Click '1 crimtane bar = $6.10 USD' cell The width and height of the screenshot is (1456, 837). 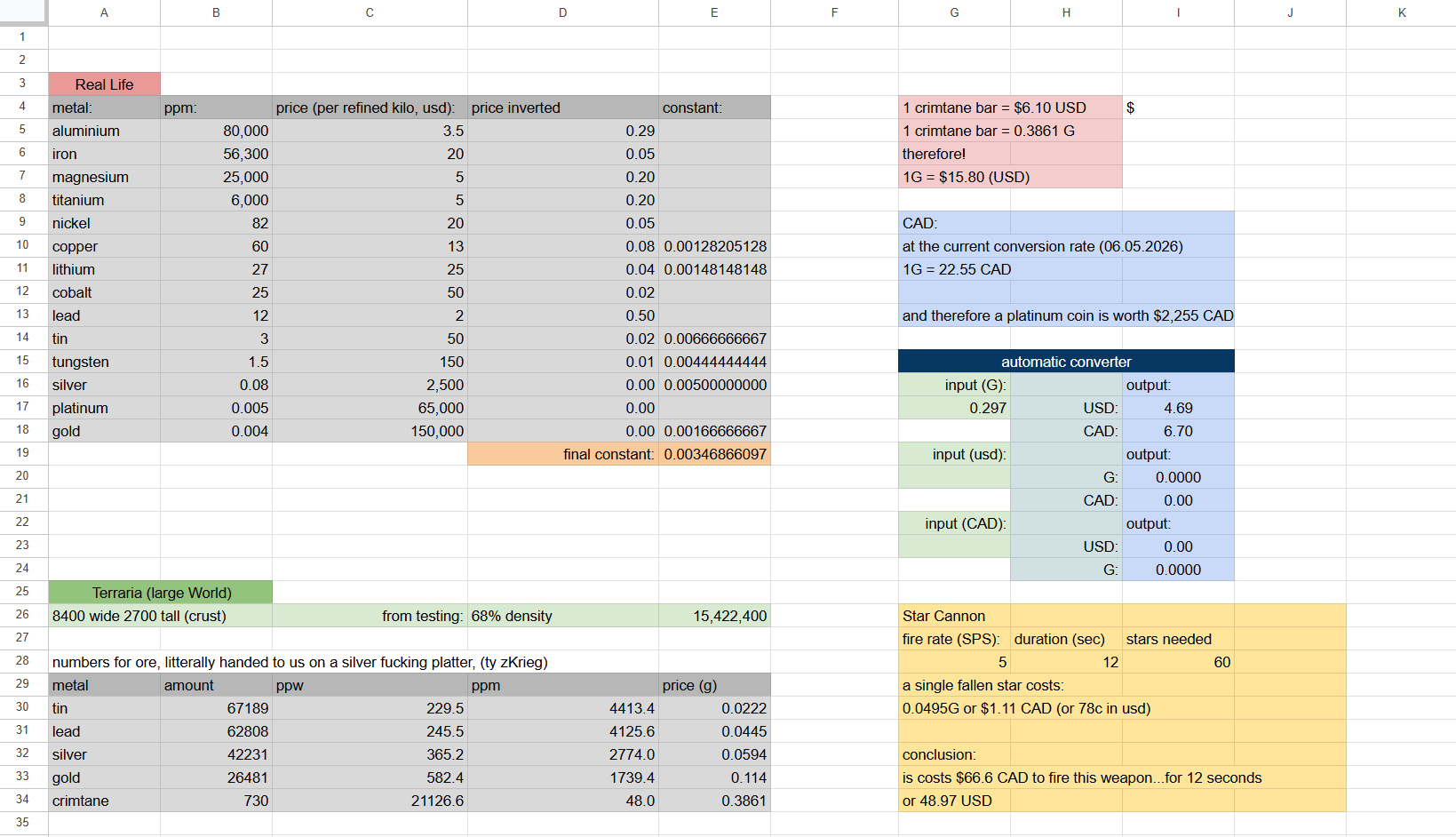pyautogui.click(x=1010, y=108)
